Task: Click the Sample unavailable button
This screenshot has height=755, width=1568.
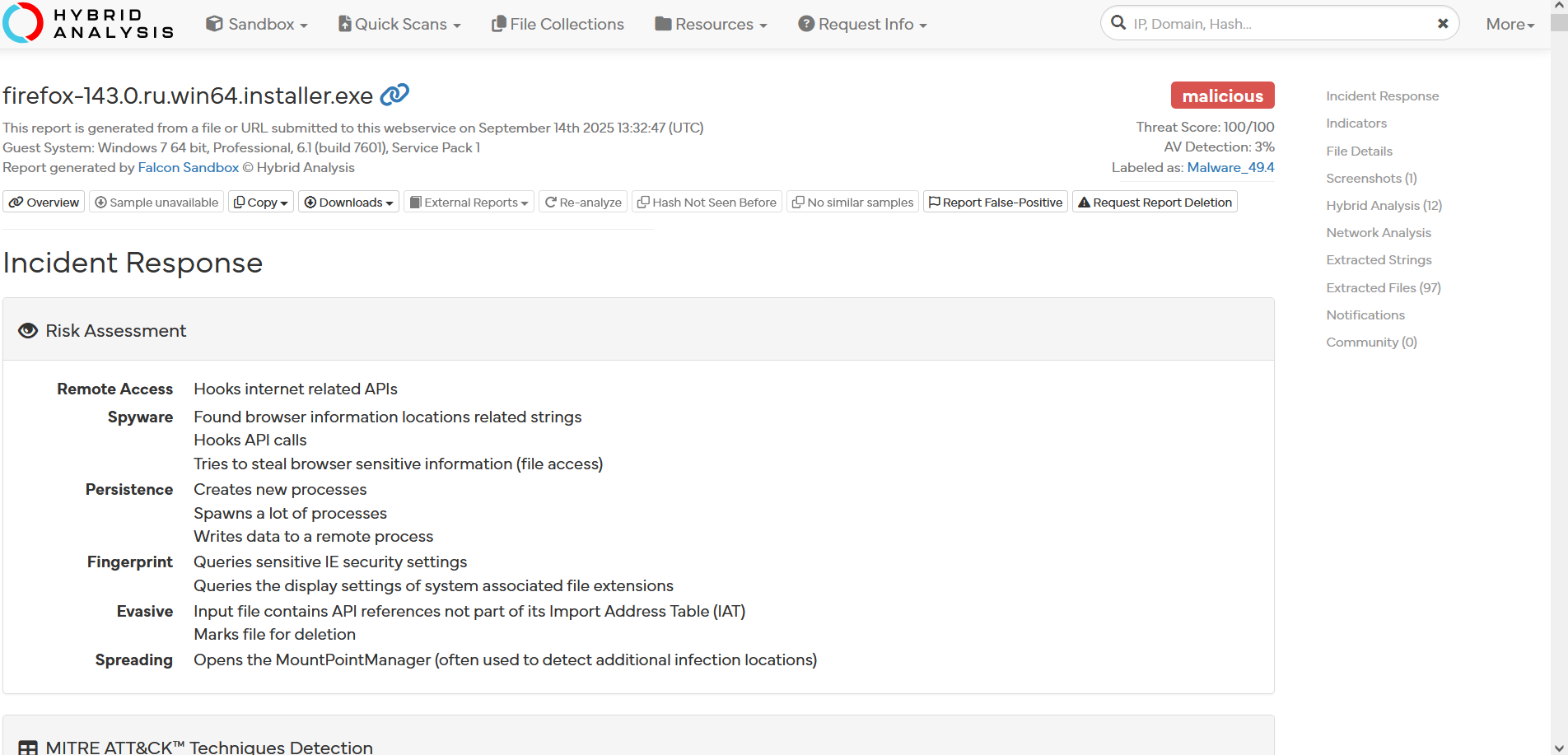Action: [156, 202]
